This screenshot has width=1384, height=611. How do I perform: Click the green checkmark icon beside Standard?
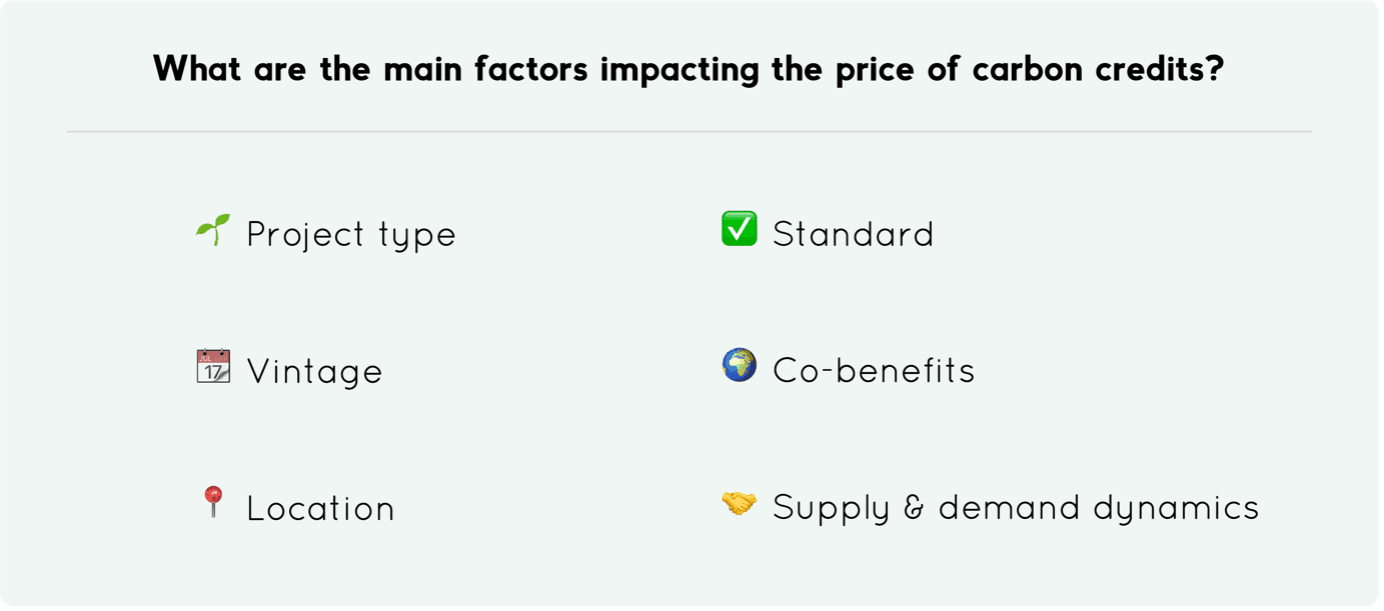(739, 229)
